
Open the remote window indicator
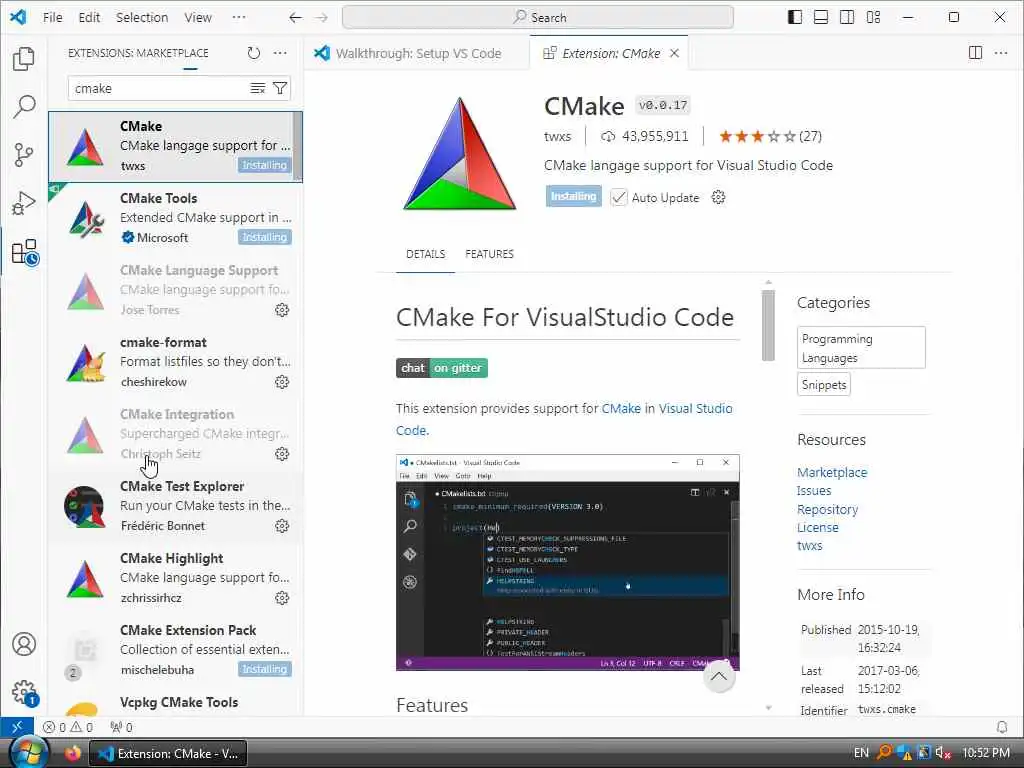pos(17,726)
